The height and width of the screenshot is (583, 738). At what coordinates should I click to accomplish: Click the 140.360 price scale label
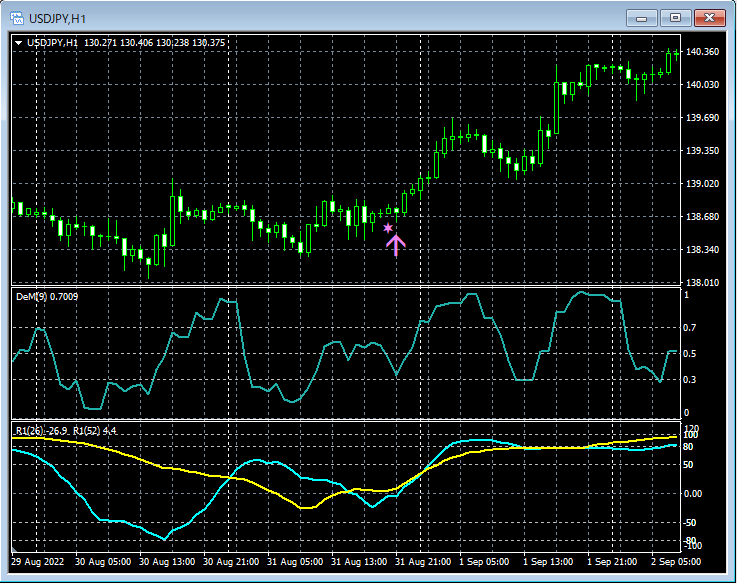click(703, 52)
